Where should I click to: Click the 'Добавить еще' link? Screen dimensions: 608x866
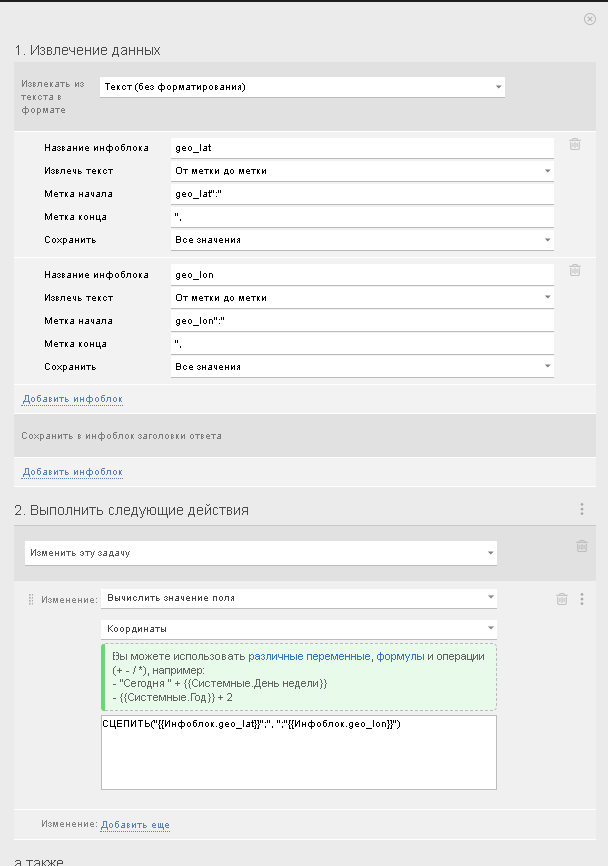[x=135, y=825]
